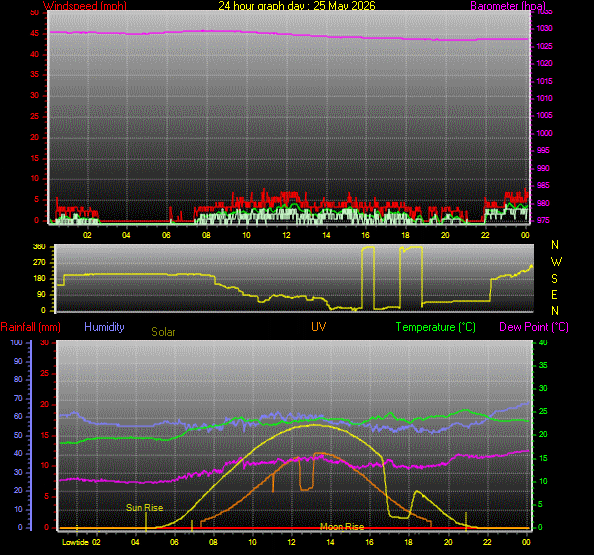Click the 50 value on the humidity scale

[x=18, y=435]
